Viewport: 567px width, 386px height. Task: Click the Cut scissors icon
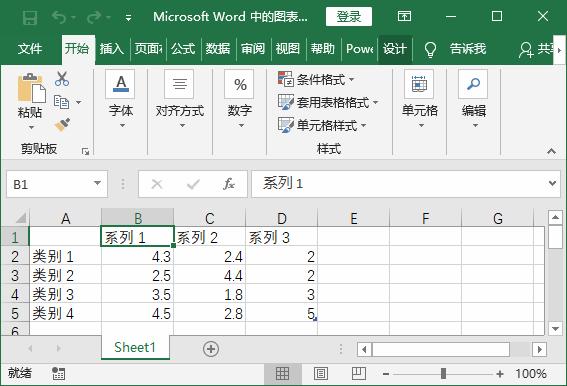click(62, 79)
